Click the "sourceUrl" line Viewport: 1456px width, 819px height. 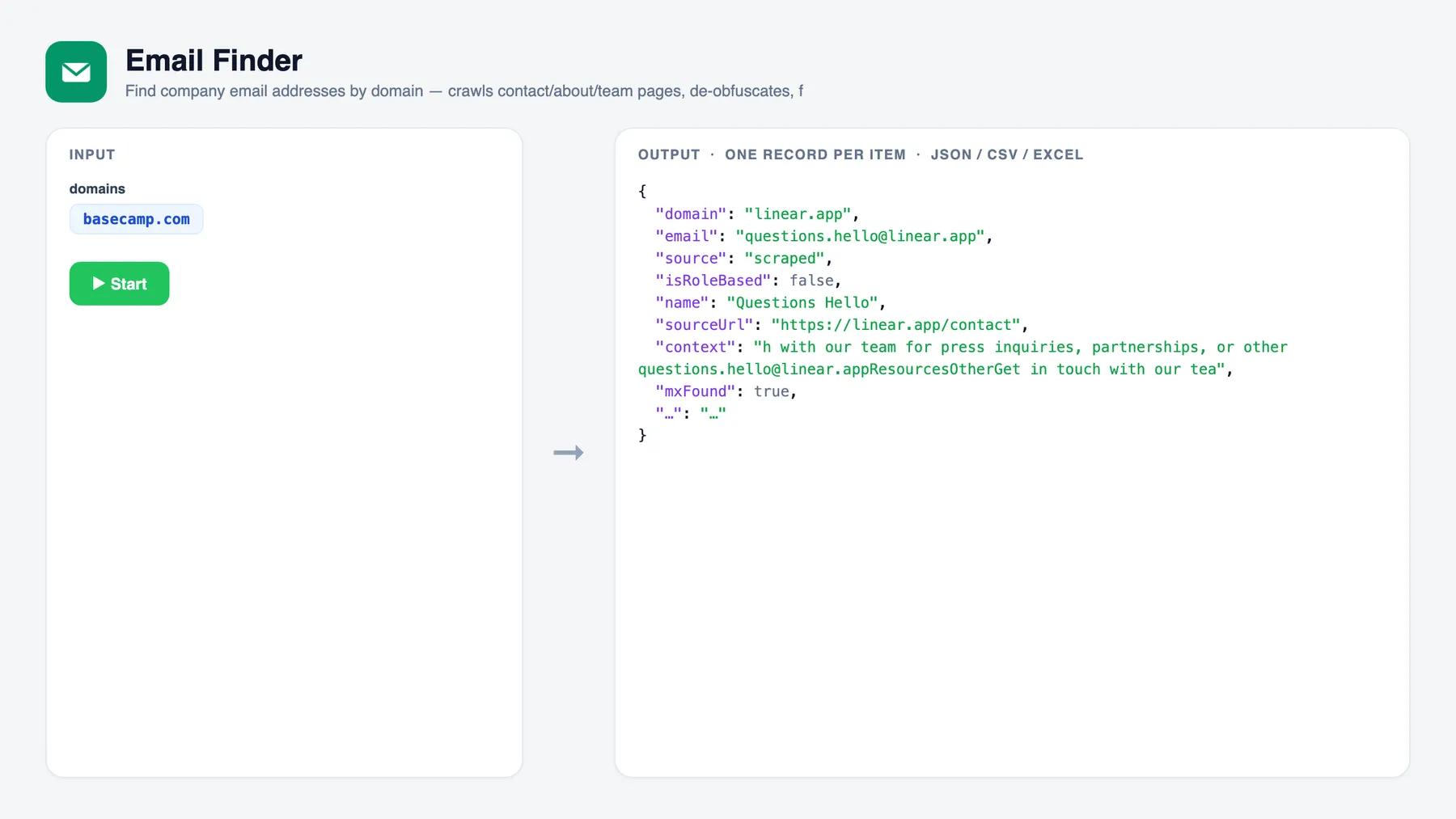841,325
